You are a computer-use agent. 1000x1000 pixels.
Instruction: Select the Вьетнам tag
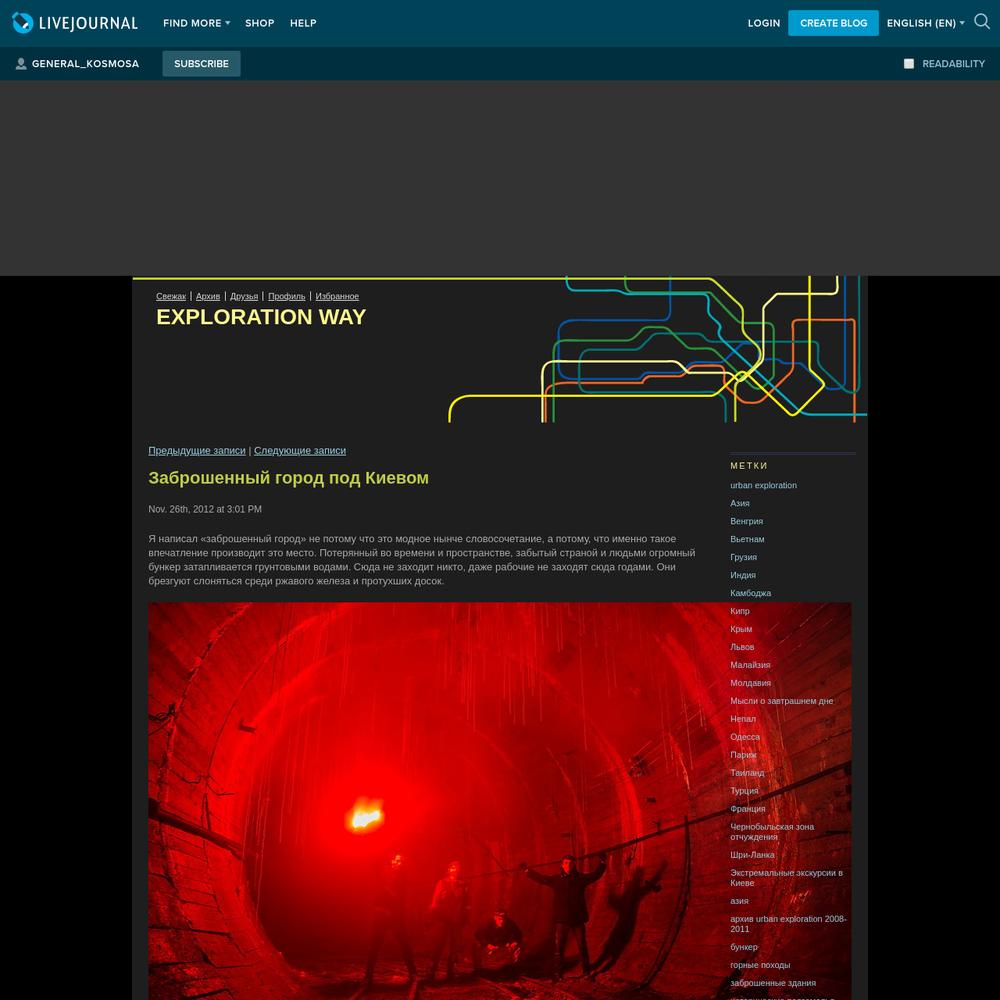pos(747,539)
